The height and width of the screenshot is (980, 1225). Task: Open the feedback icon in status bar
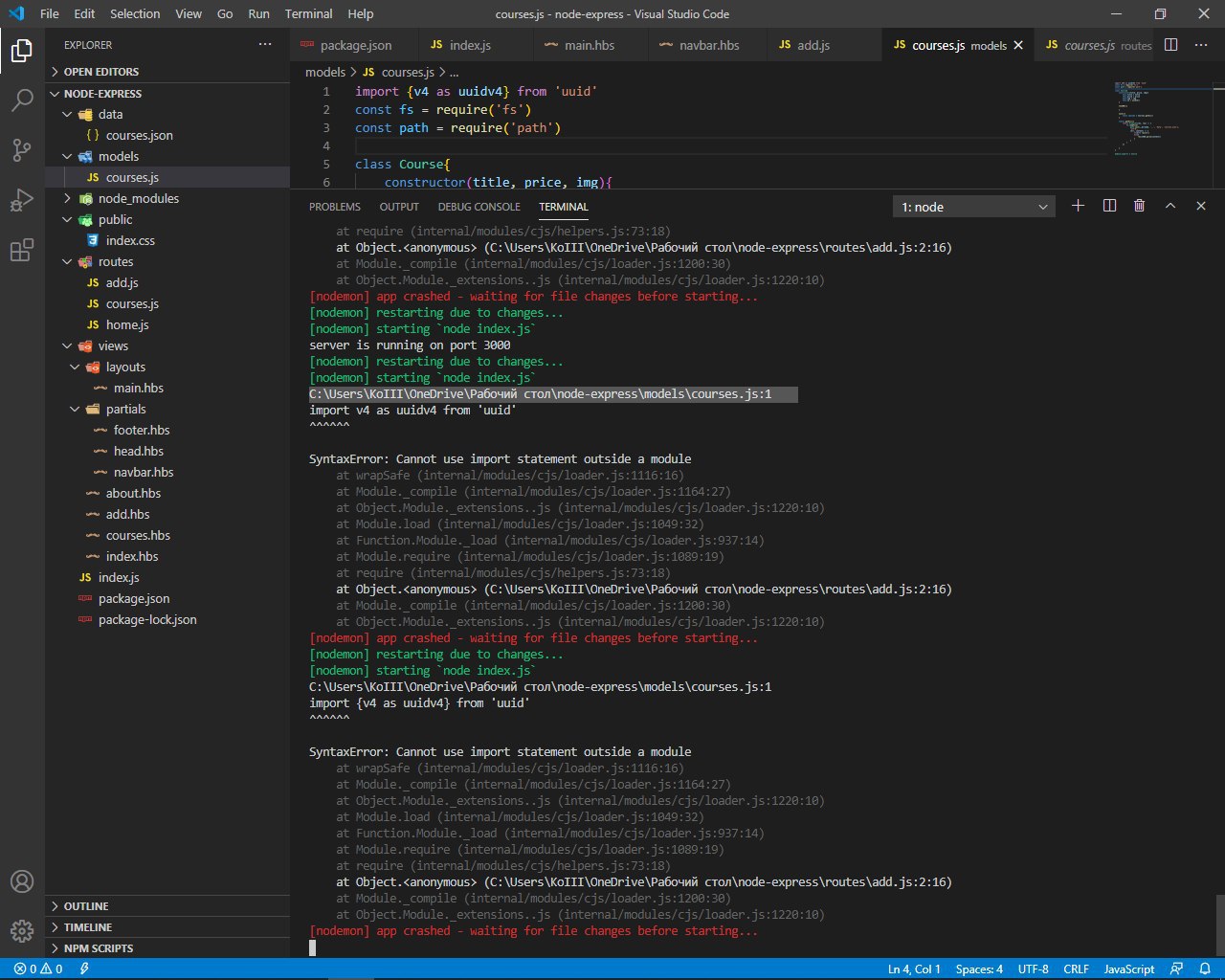point(1176,969)
